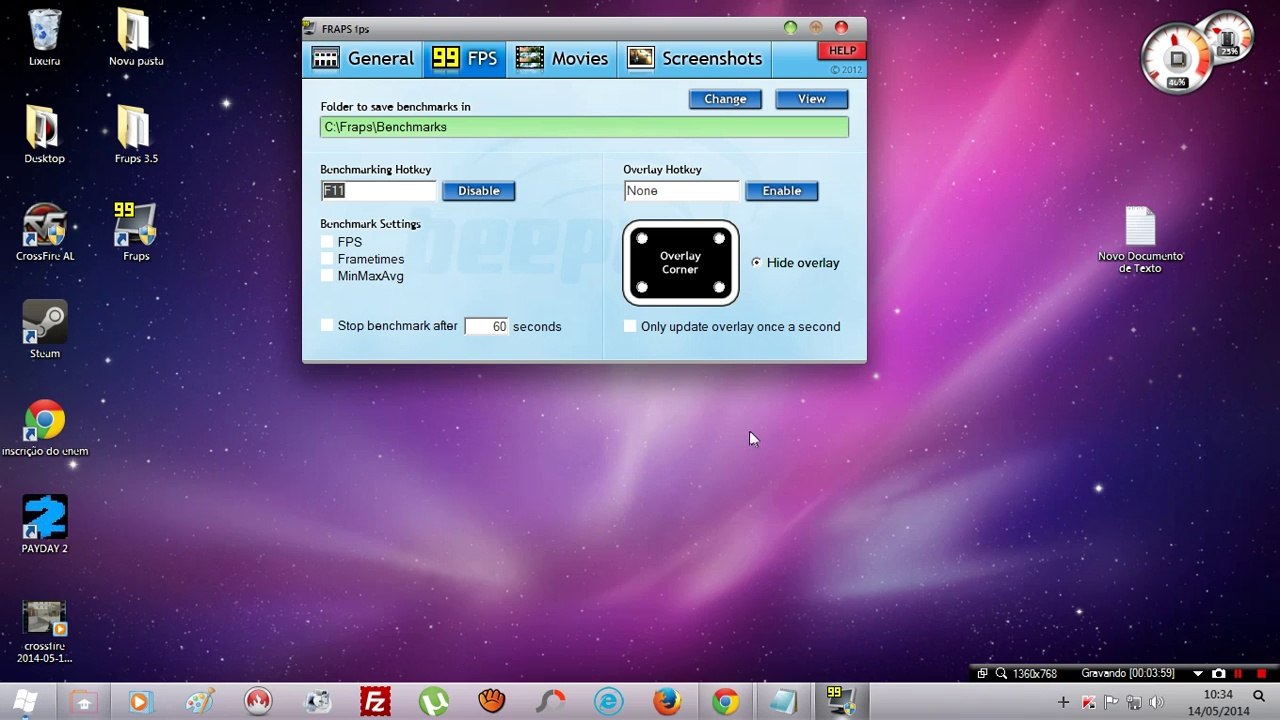Open the volume control in tray
This screenshot has height=720, width=1280.
[x=1158, y=702]
